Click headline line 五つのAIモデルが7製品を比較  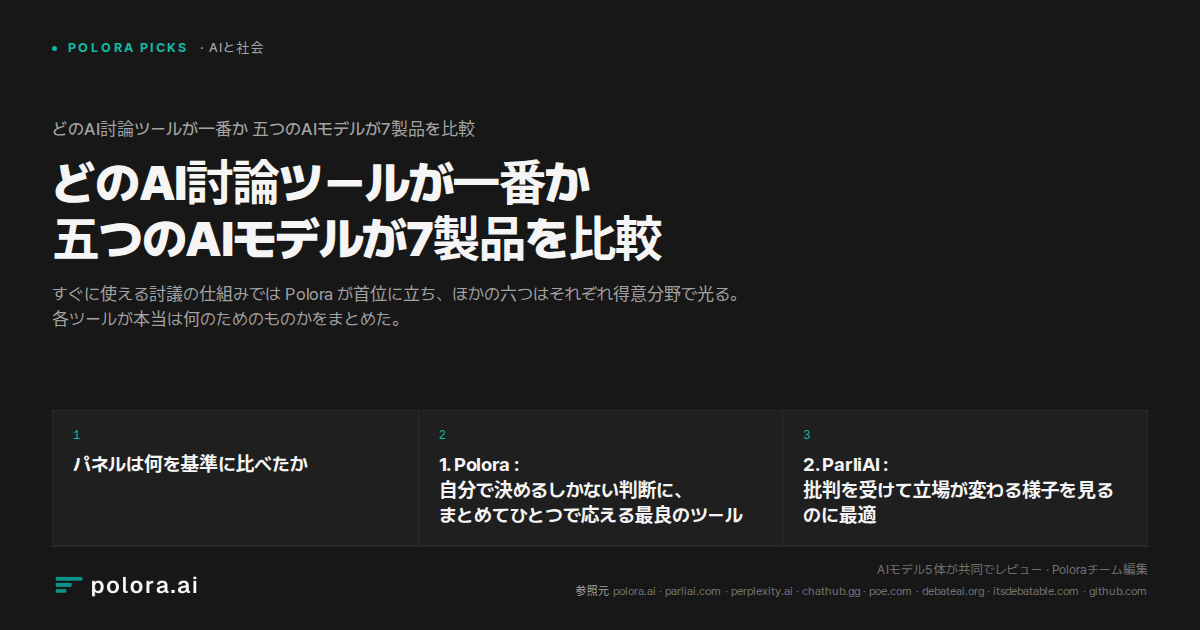pos(357,240)
